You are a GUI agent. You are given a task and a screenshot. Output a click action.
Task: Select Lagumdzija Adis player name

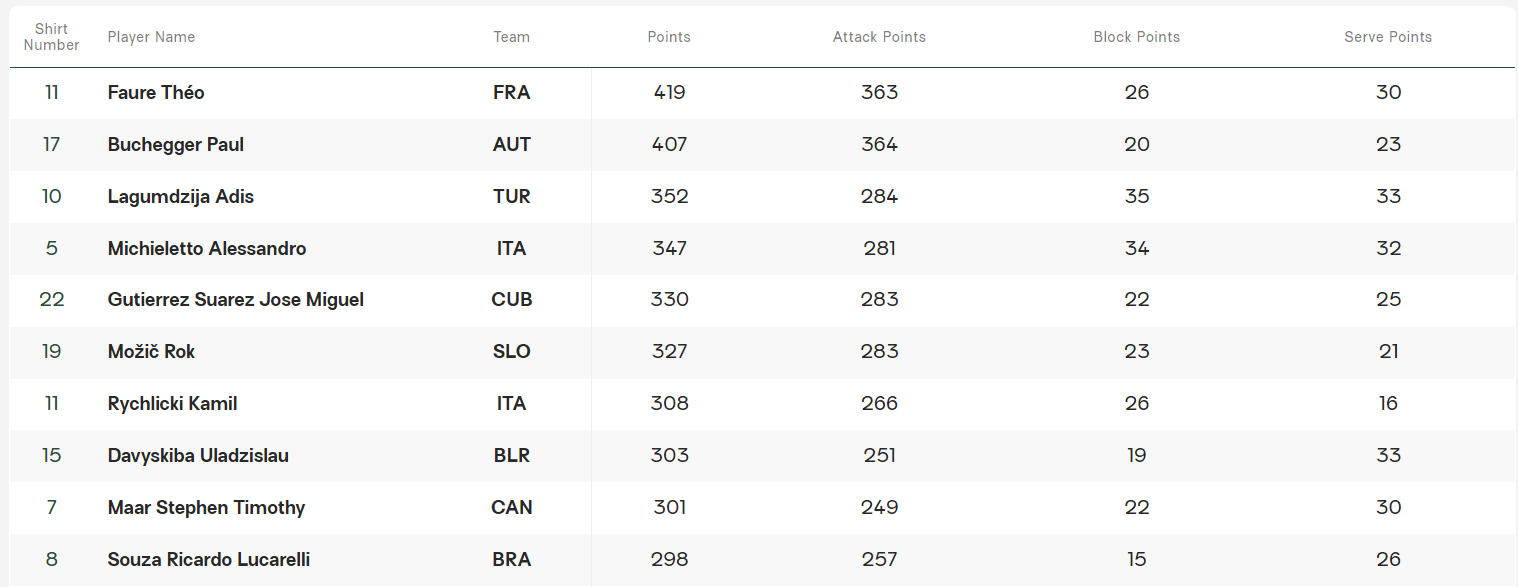181,197
